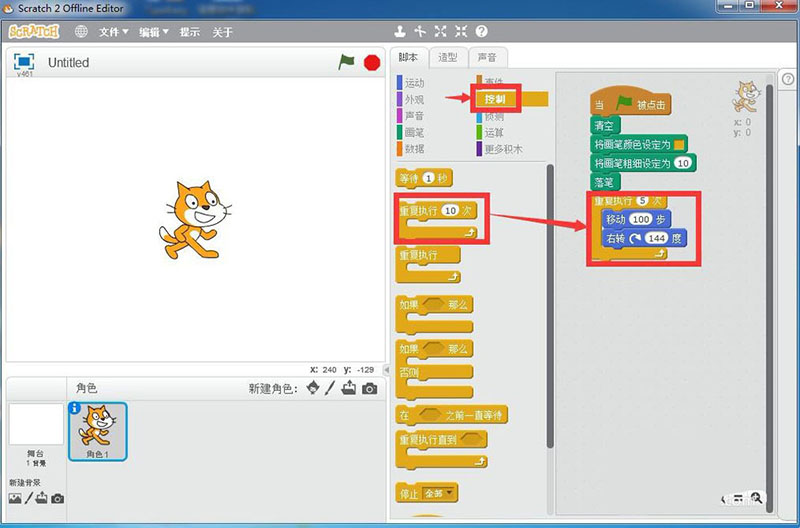Viewport: 800px width, 528px height.
Task: Choose backdrop from library
Action: (15, 498)
